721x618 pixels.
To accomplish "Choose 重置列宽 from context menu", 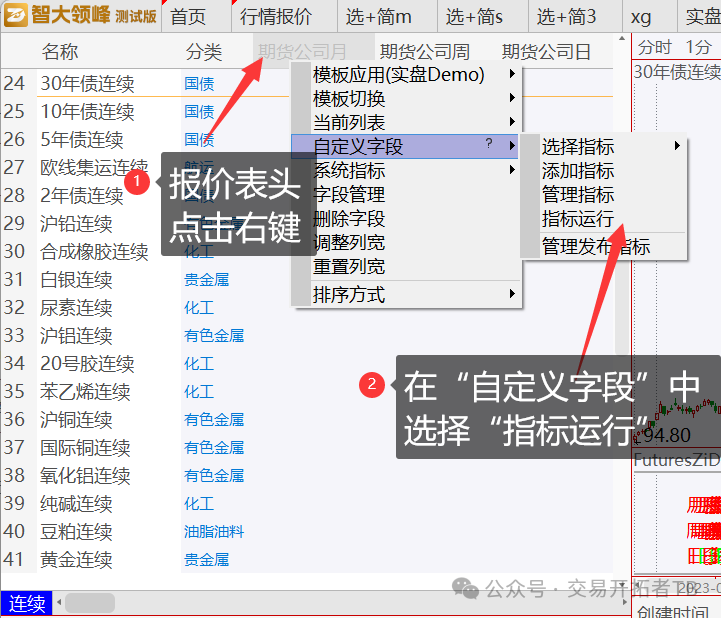I will pyautogui.click(x=406, y=266).
